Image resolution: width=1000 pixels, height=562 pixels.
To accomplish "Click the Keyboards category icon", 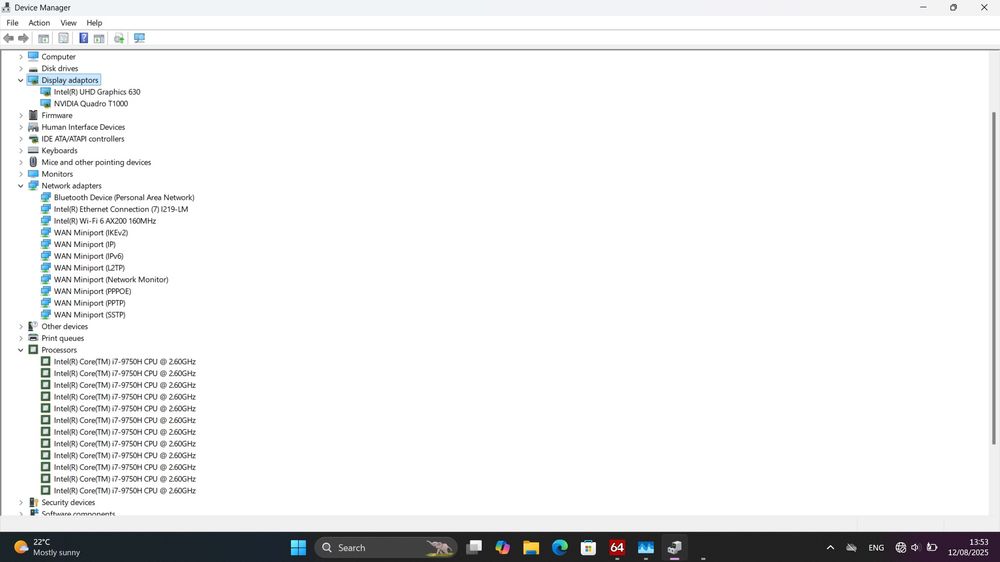I will click(33, 151).
